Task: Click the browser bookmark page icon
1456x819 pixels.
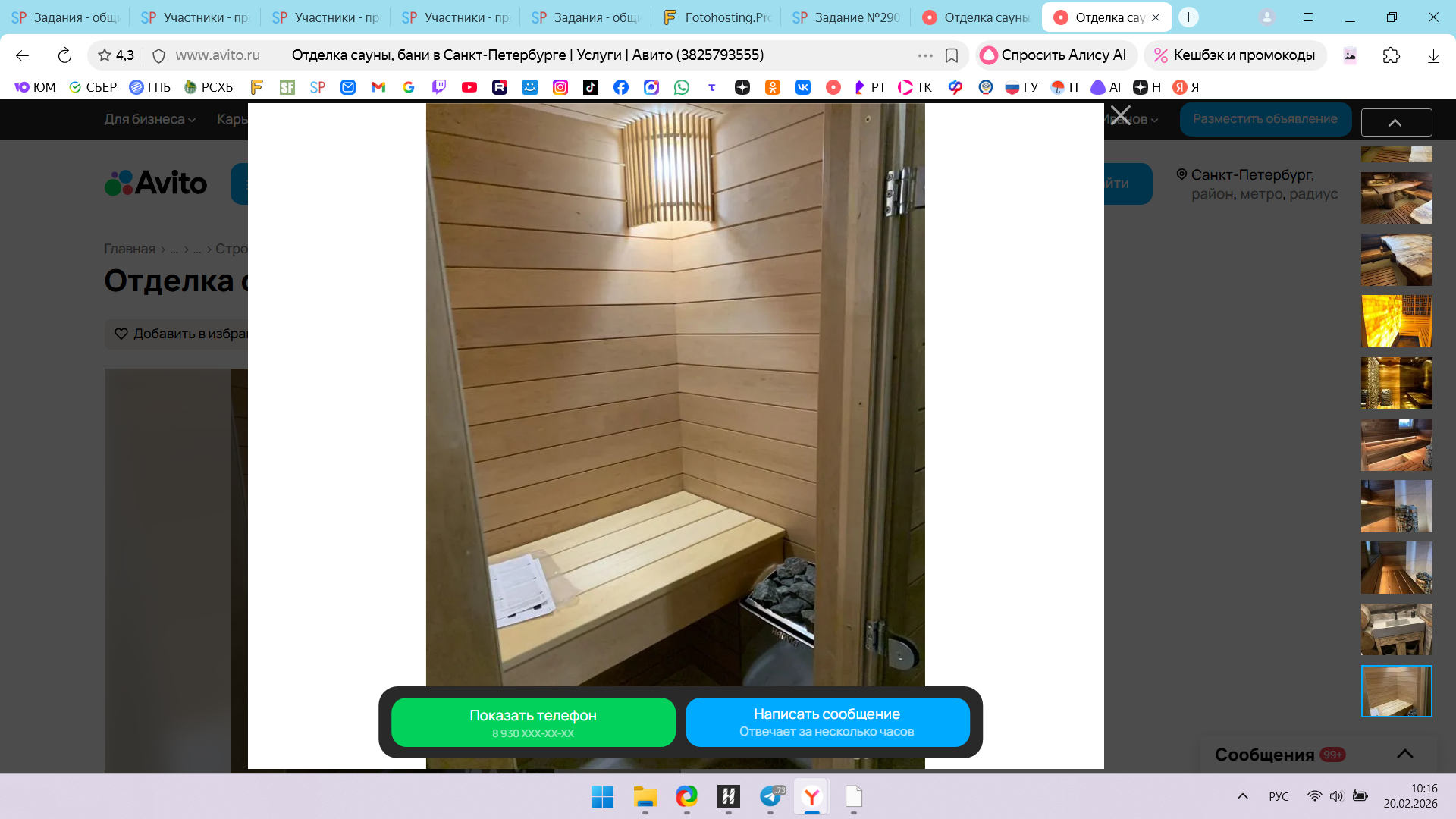Action: pos(952,55)
